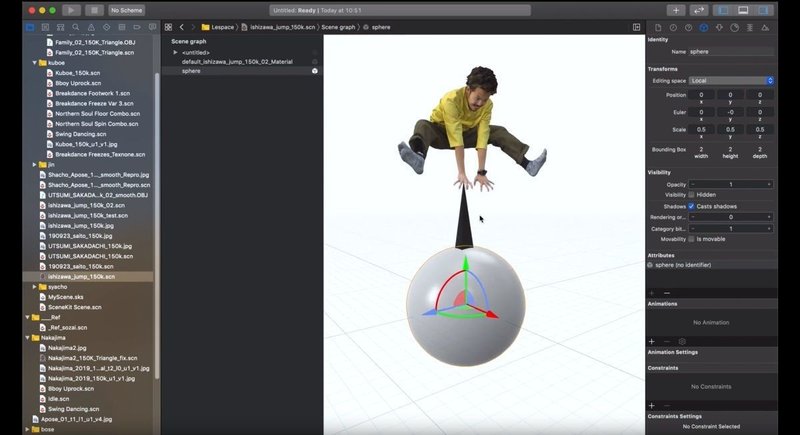
Task: Expand the jin folder
Action: [x=34, y=165]
